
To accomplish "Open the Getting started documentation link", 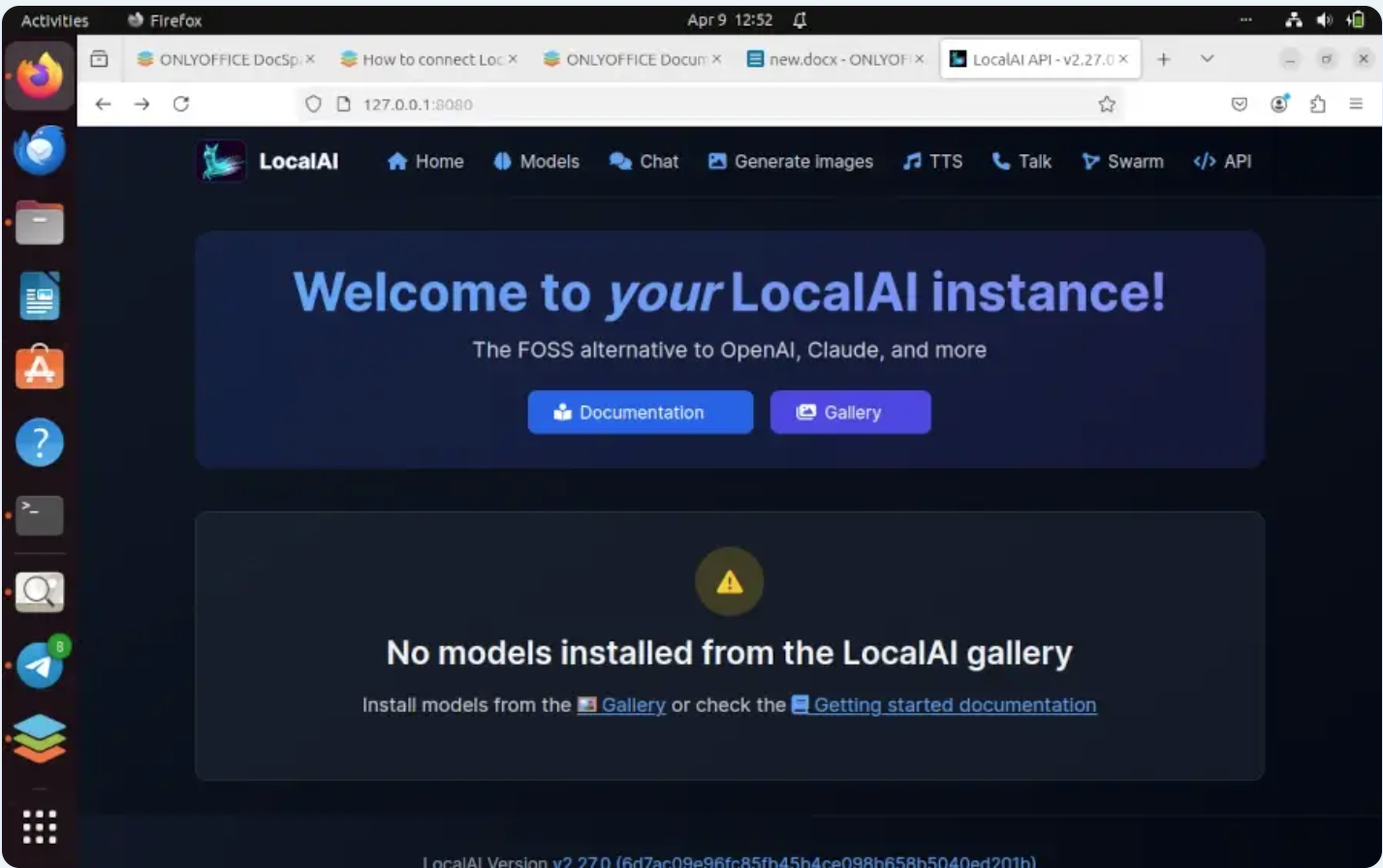I will click(x=944, y=705).
